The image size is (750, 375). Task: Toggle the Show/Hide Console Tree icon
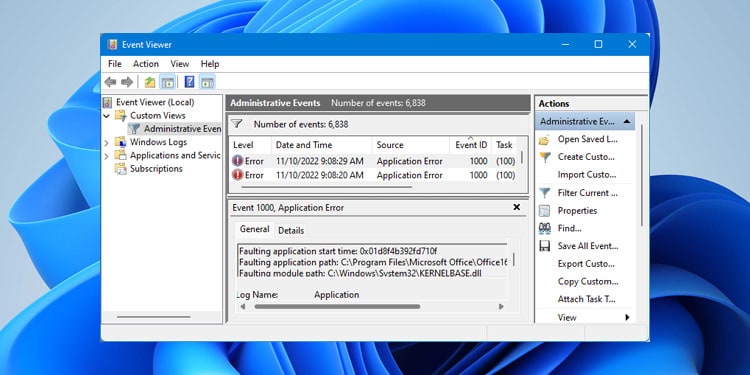pos(167,82)
